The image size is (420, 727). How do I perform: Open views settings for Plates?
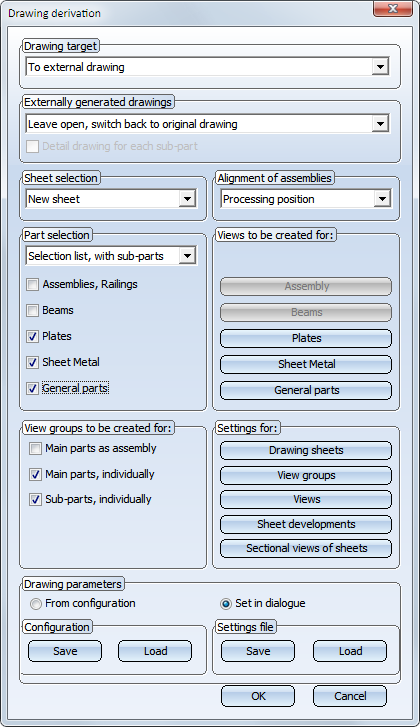click(x=306, y=338)
